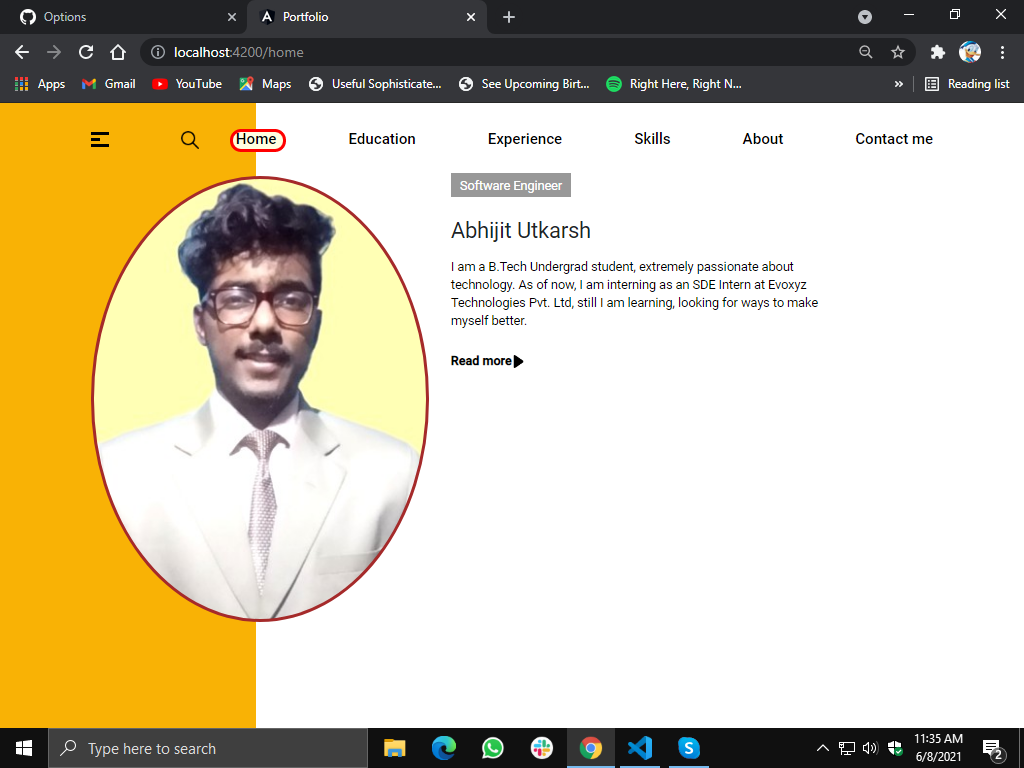Click the Read more link
This screenshot has height=768, width=1024.
(487, 361)
